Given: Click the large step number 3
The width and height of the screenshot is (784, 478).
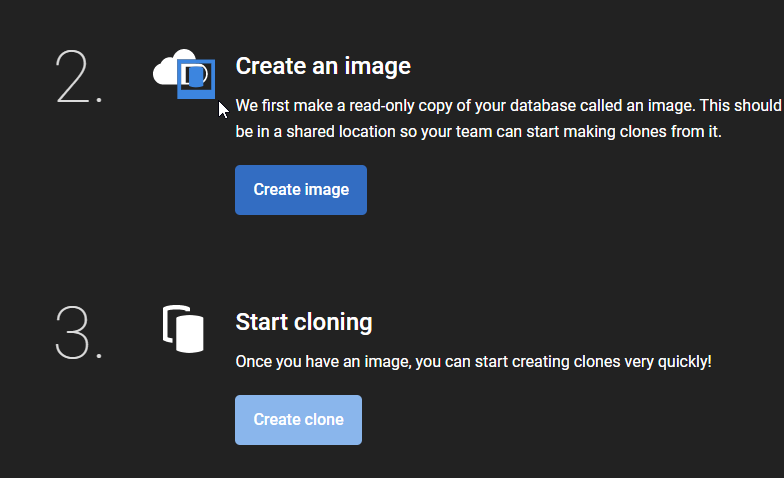Looking at the screenshot, I should click(78, 332).
